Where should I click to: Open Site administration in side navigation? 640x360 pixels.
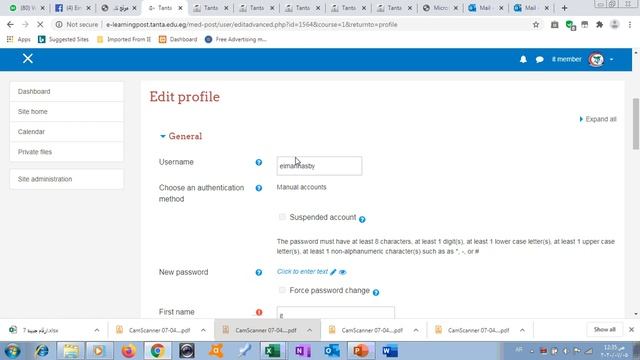click(x=67, y=179)
